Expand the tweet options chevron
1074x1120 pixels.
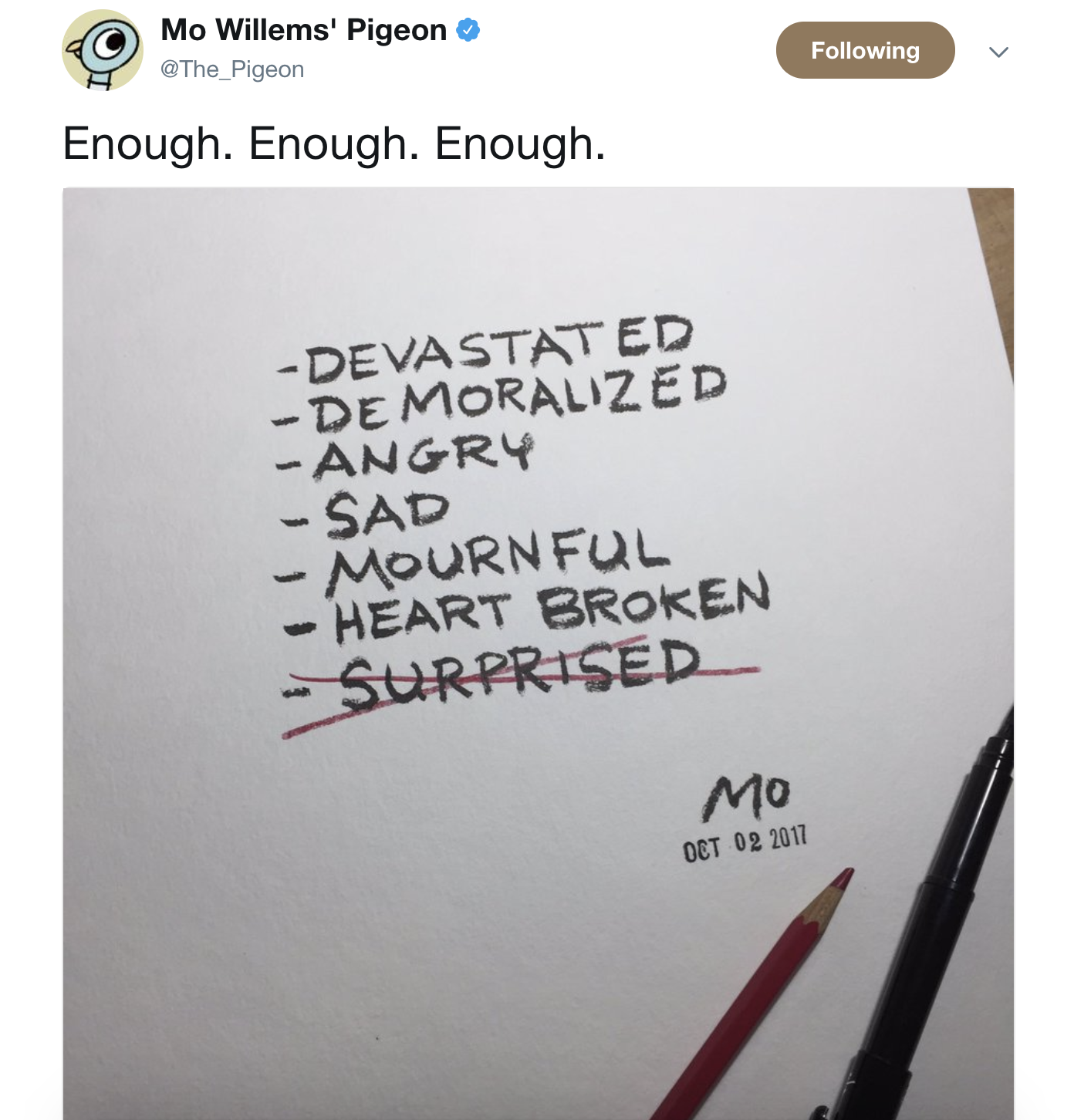pos(998,52)
